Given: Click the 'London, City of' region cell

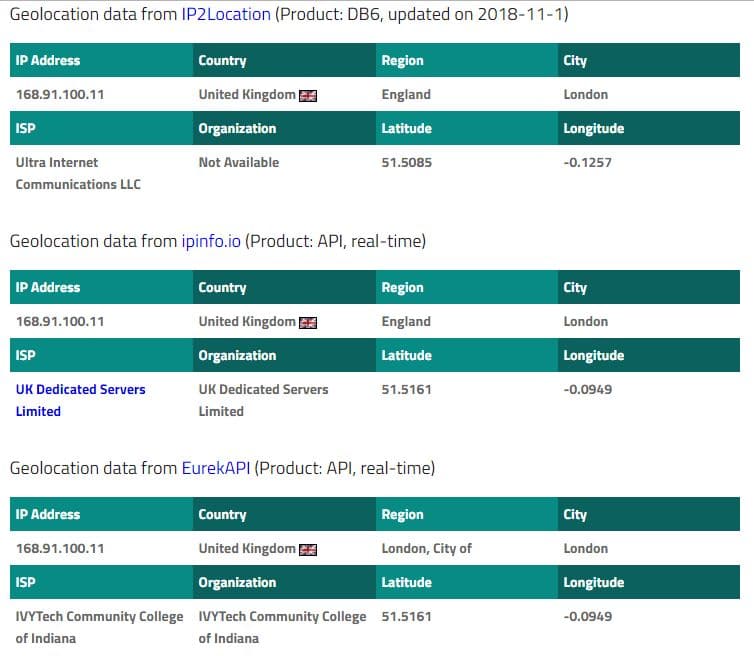Looking at the screenshot, I should pos(426,548).
